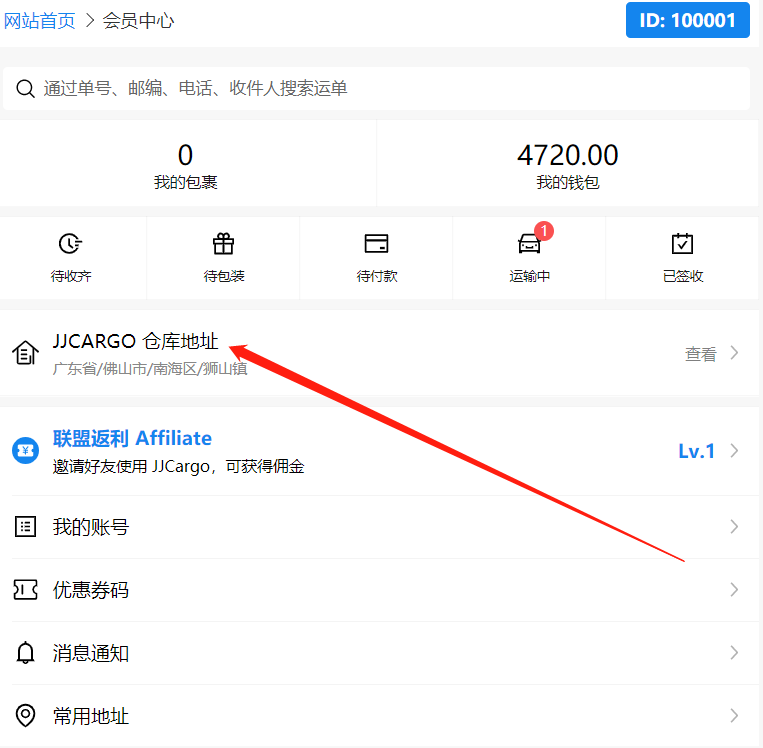Click the 常用地址 location pin icon

pos(25,716)
